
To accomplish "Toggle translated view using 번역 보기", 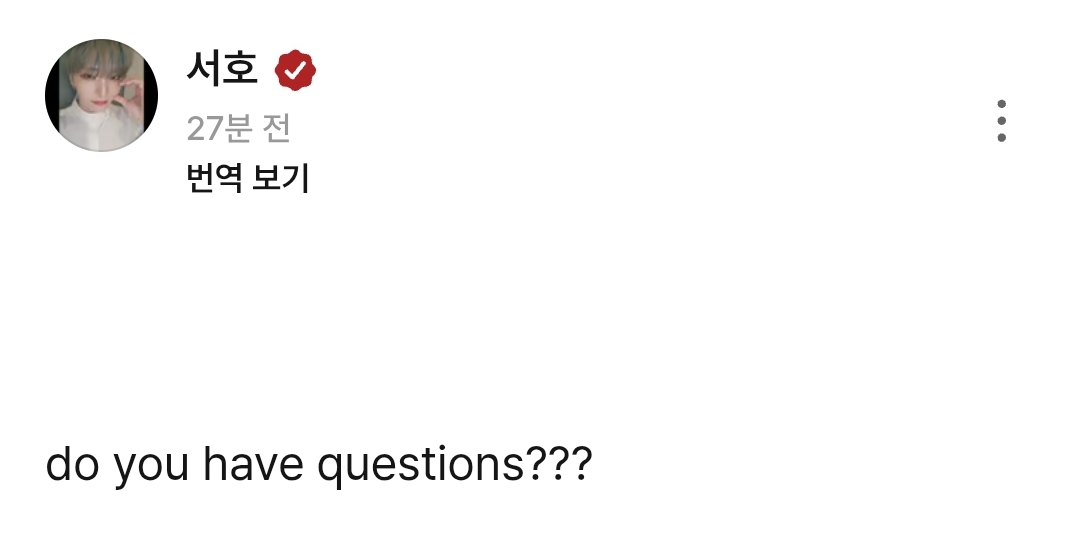I will (x=248, y=179).
